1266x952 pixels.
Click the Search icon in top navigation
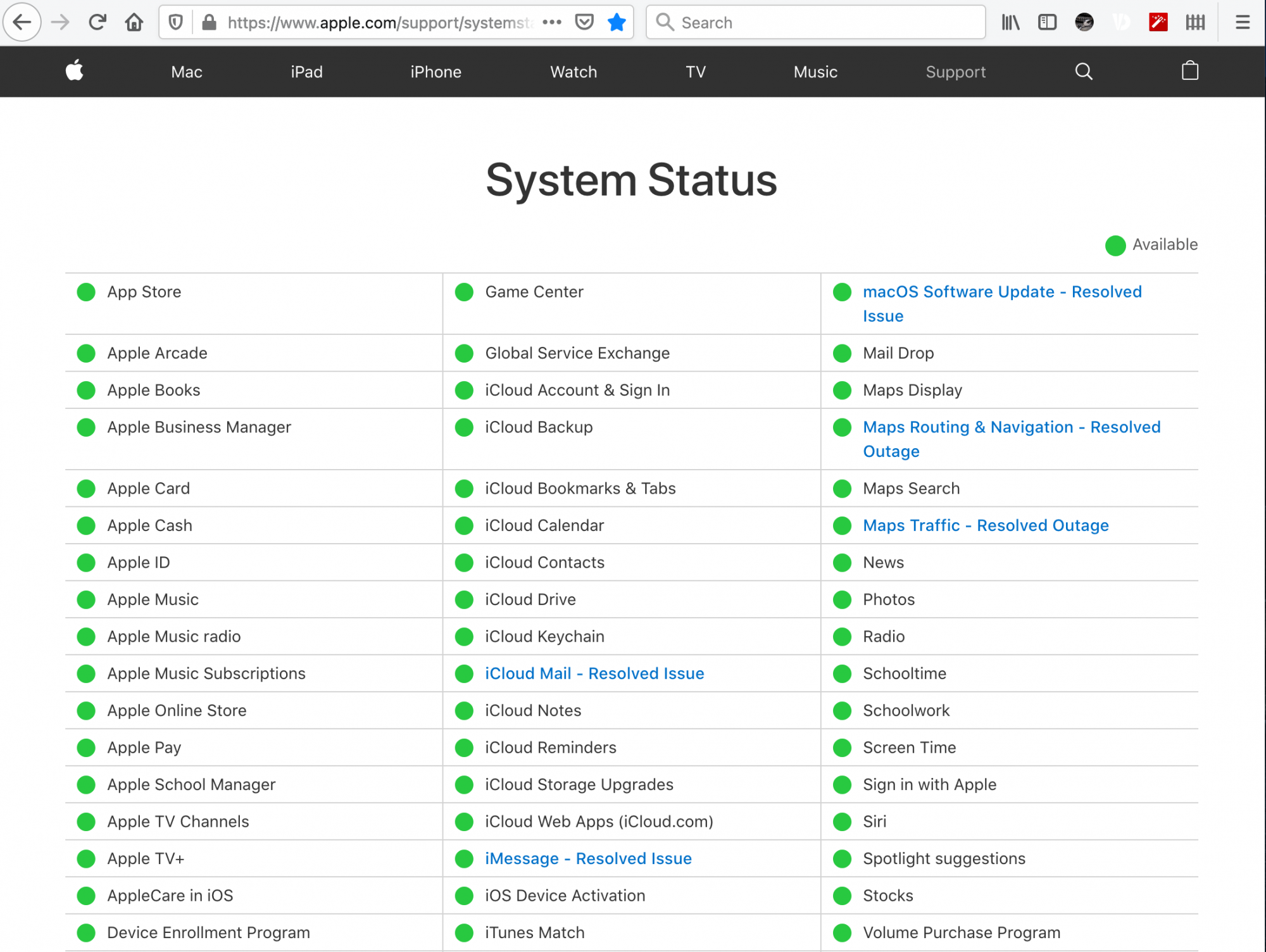[x=1084, y=71]
